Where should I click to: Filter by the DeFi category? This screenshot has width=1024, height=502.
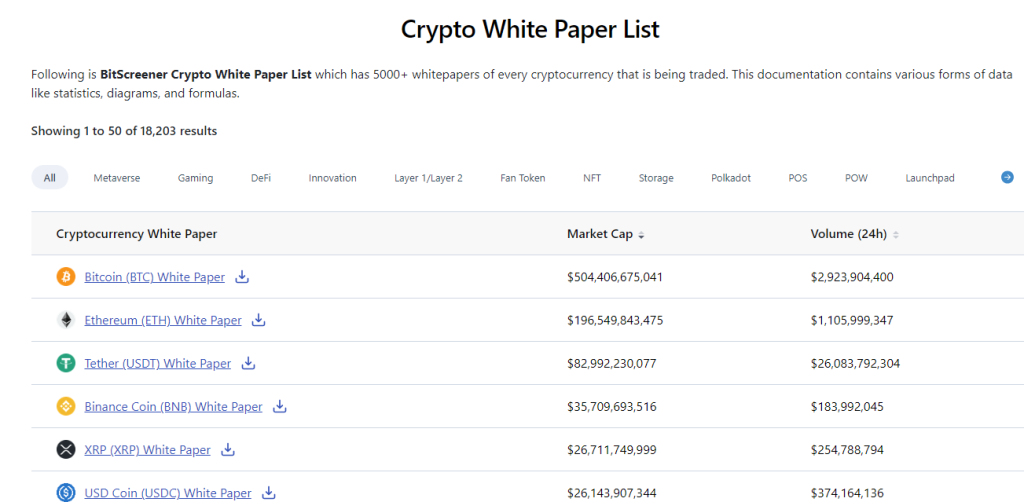(261, 178)
